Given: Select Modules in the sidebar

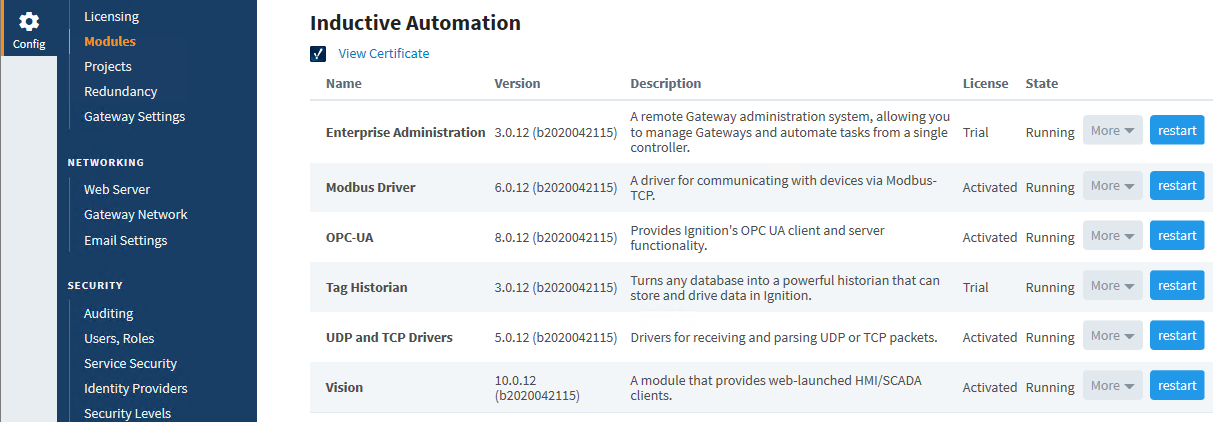Looking at the screenshot, I should pos(110,42).
